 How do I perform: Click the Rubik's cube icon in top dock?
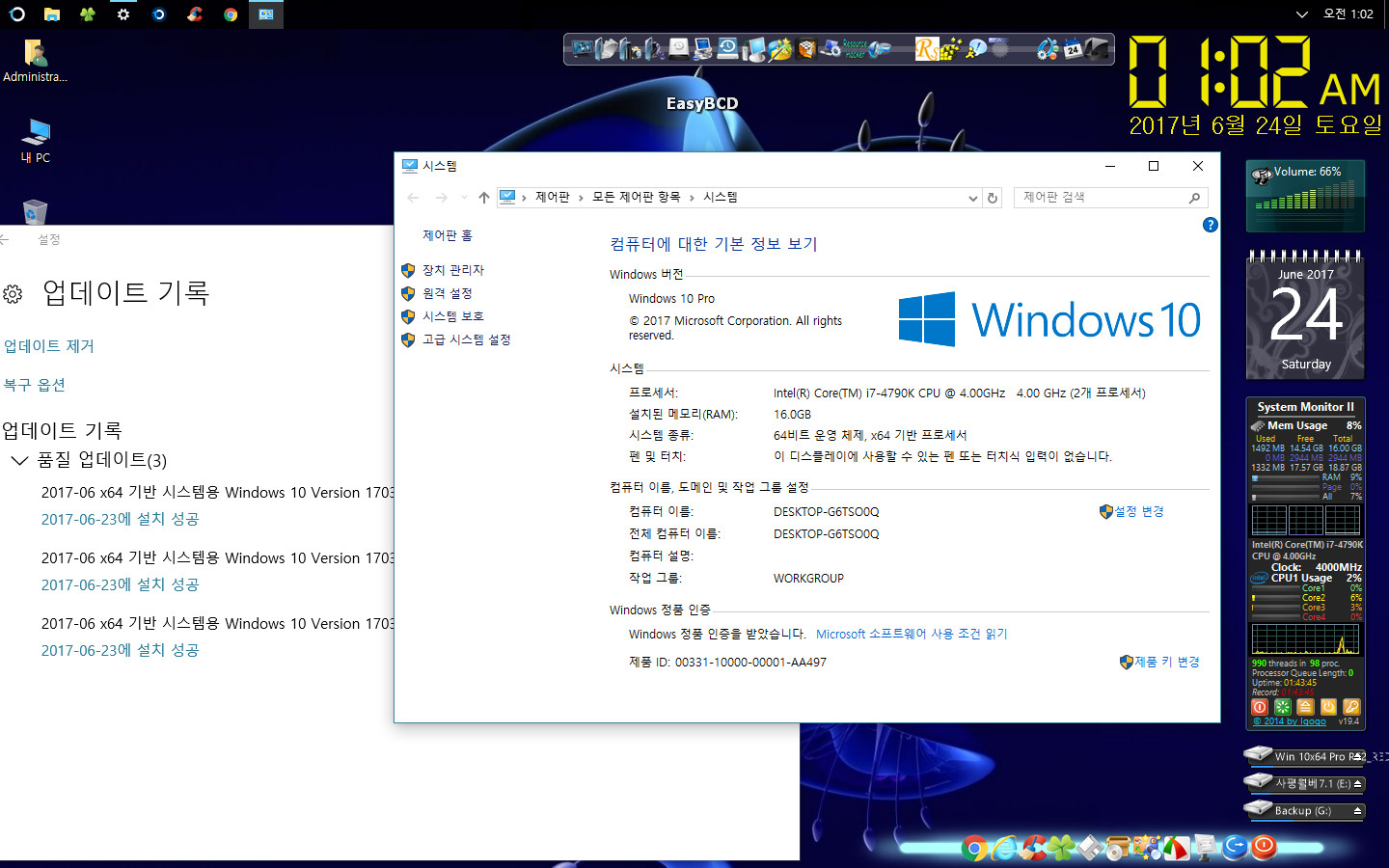click(x=806, y=48)
